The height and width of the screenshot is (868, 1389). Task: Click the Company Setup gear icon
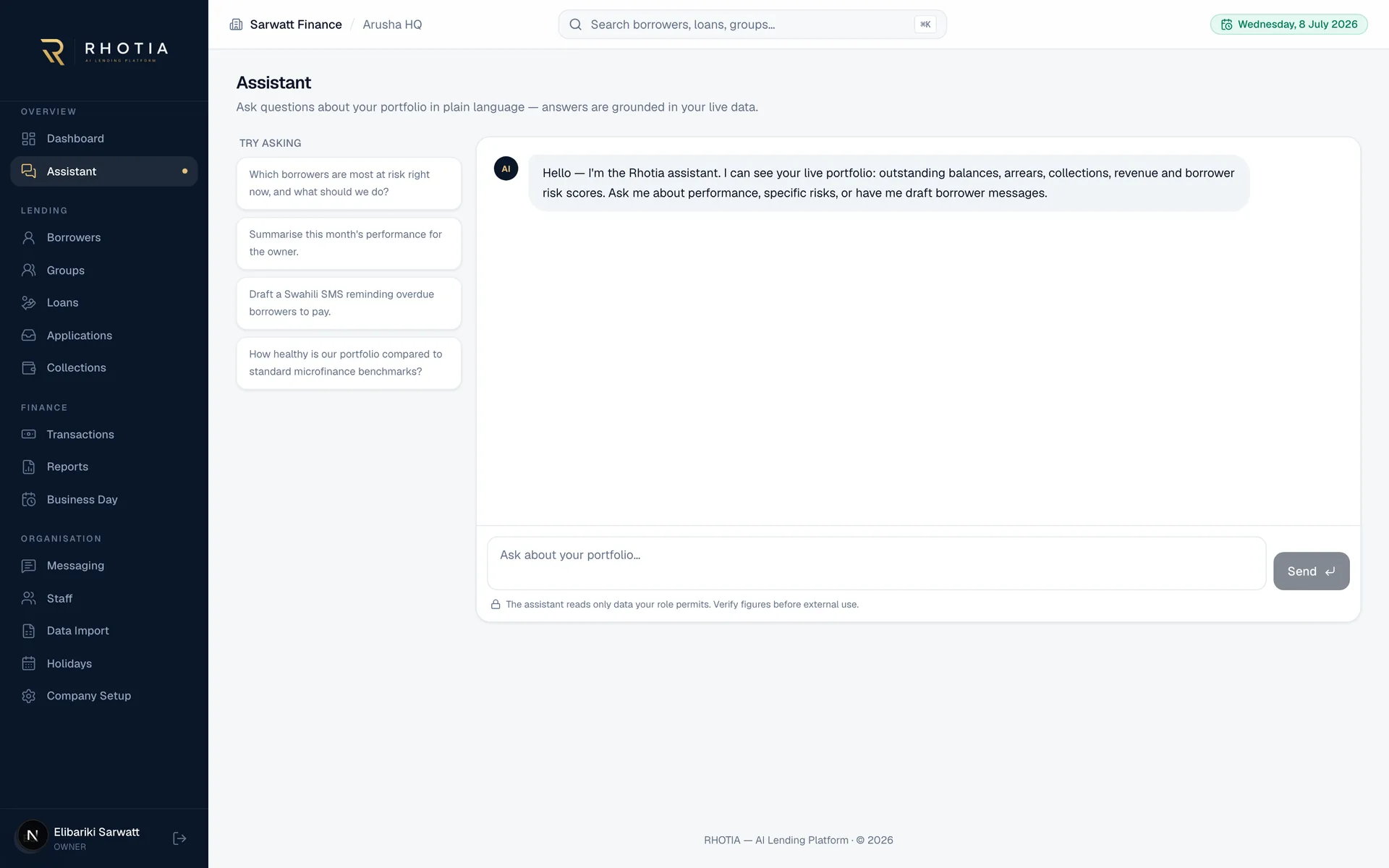tap(29, 696)
